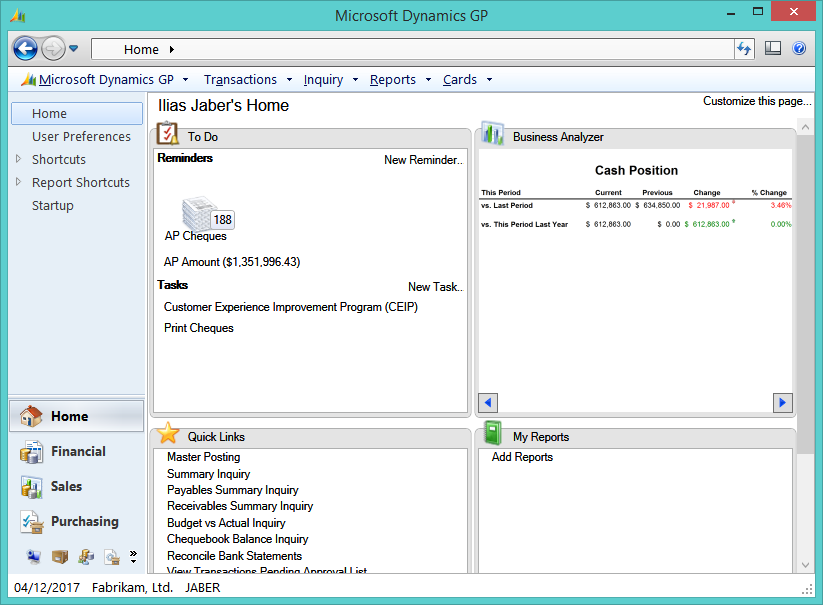
Task: Open Customer Experience Improvement Program task
Action: (x=291, y=307)
